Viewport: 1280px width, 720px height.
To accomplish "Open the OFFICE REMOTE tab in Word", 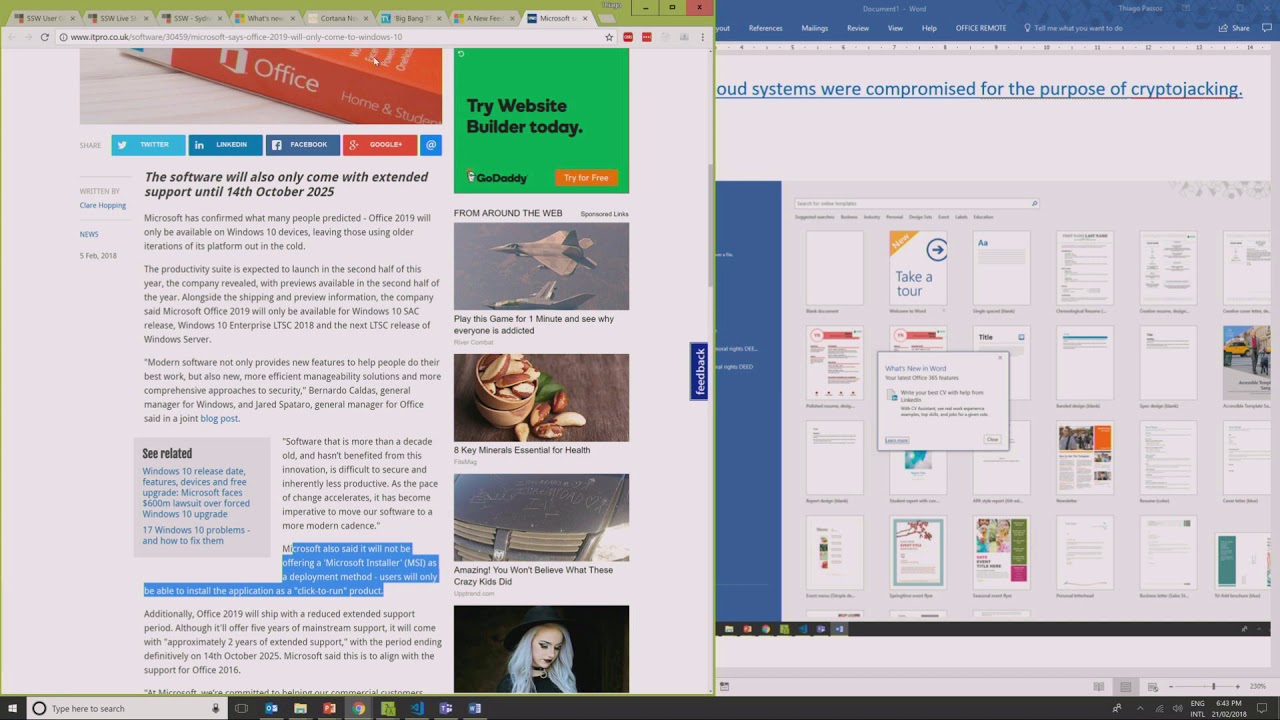I will (x=981, y=28).
